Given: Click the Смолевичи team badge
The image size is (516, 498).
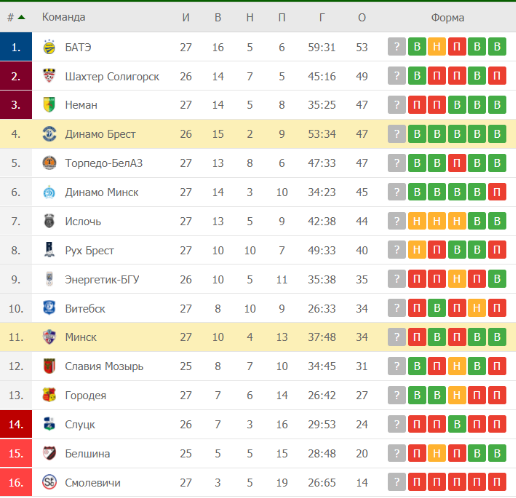Looking at the screenshot, I should [x=49, y=482].
